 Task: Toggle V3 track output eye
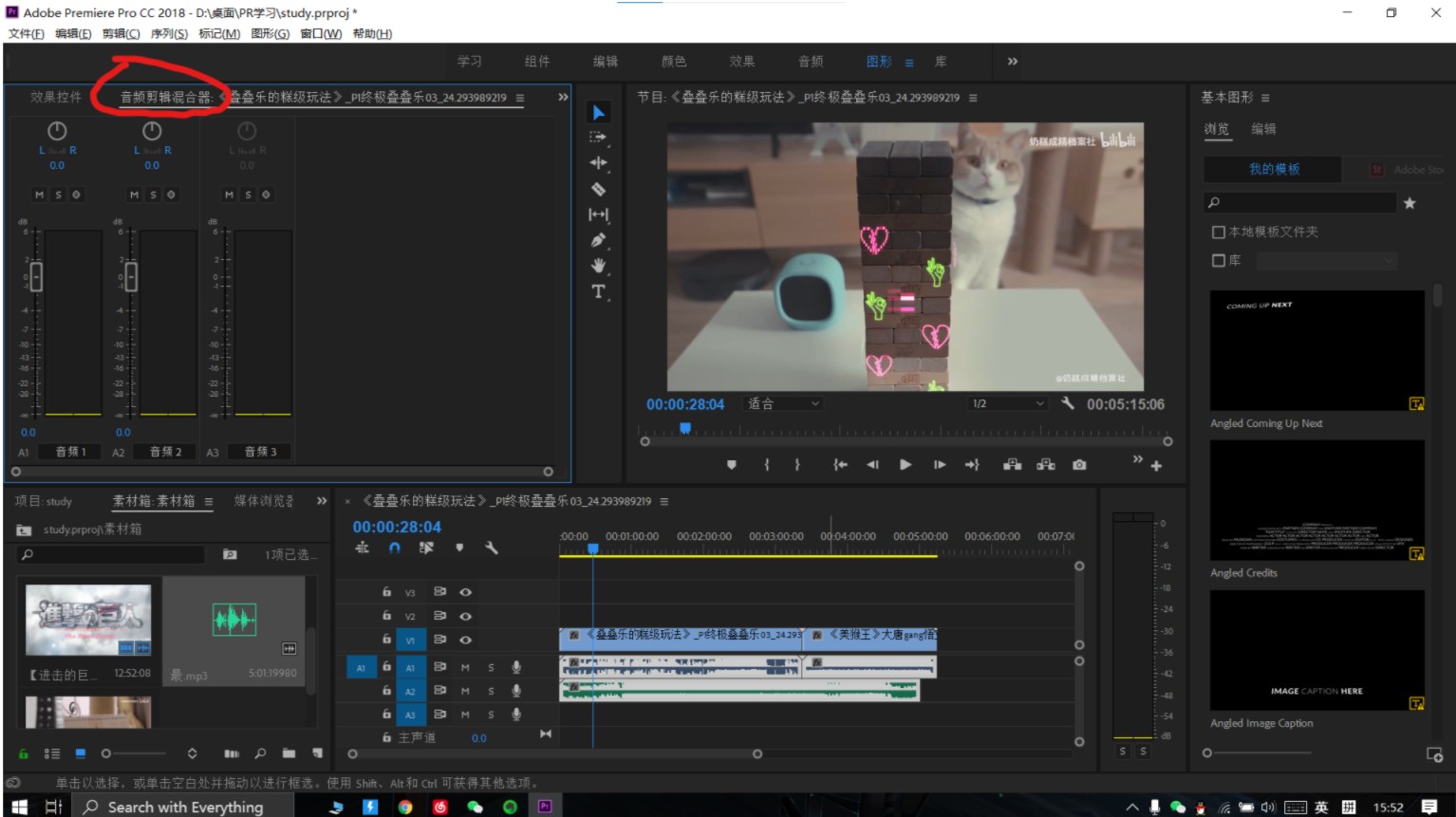[465, 592]
